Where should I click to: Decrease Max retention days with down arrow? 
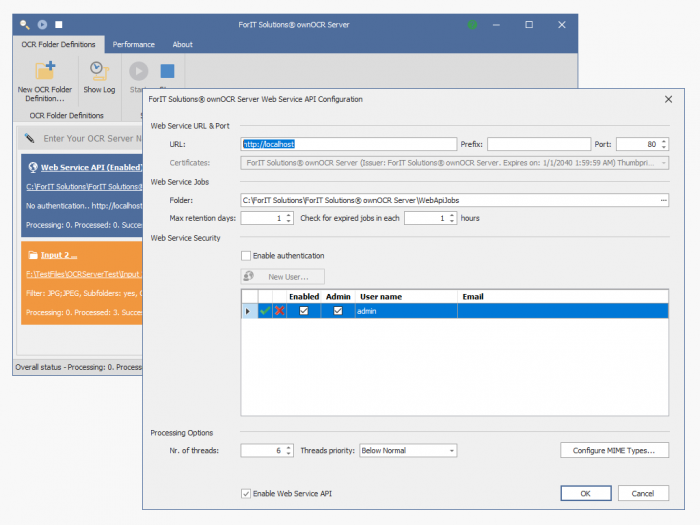289,221
